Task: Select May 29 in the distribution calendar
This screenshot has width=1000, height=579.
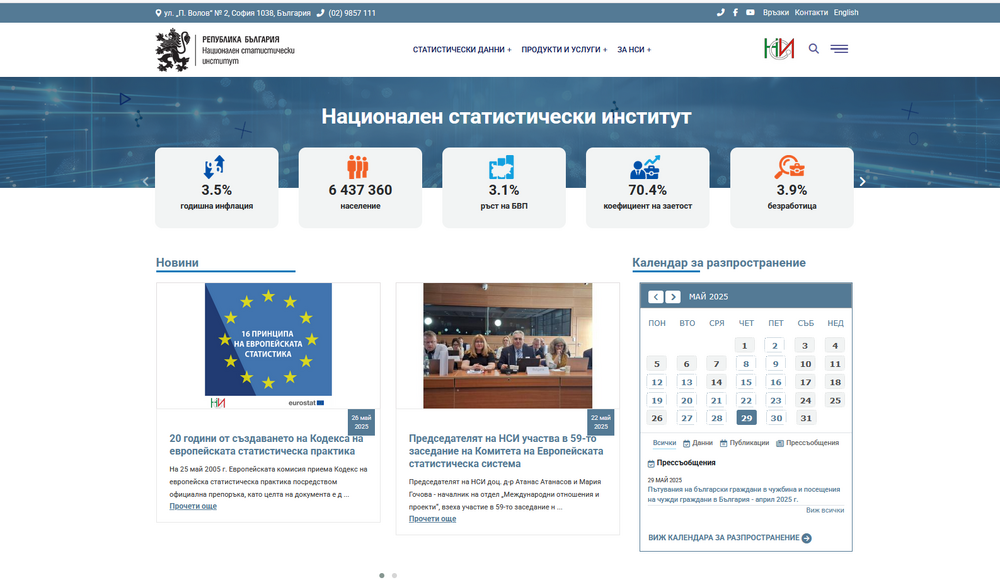Action: click(x=746, y=417)
